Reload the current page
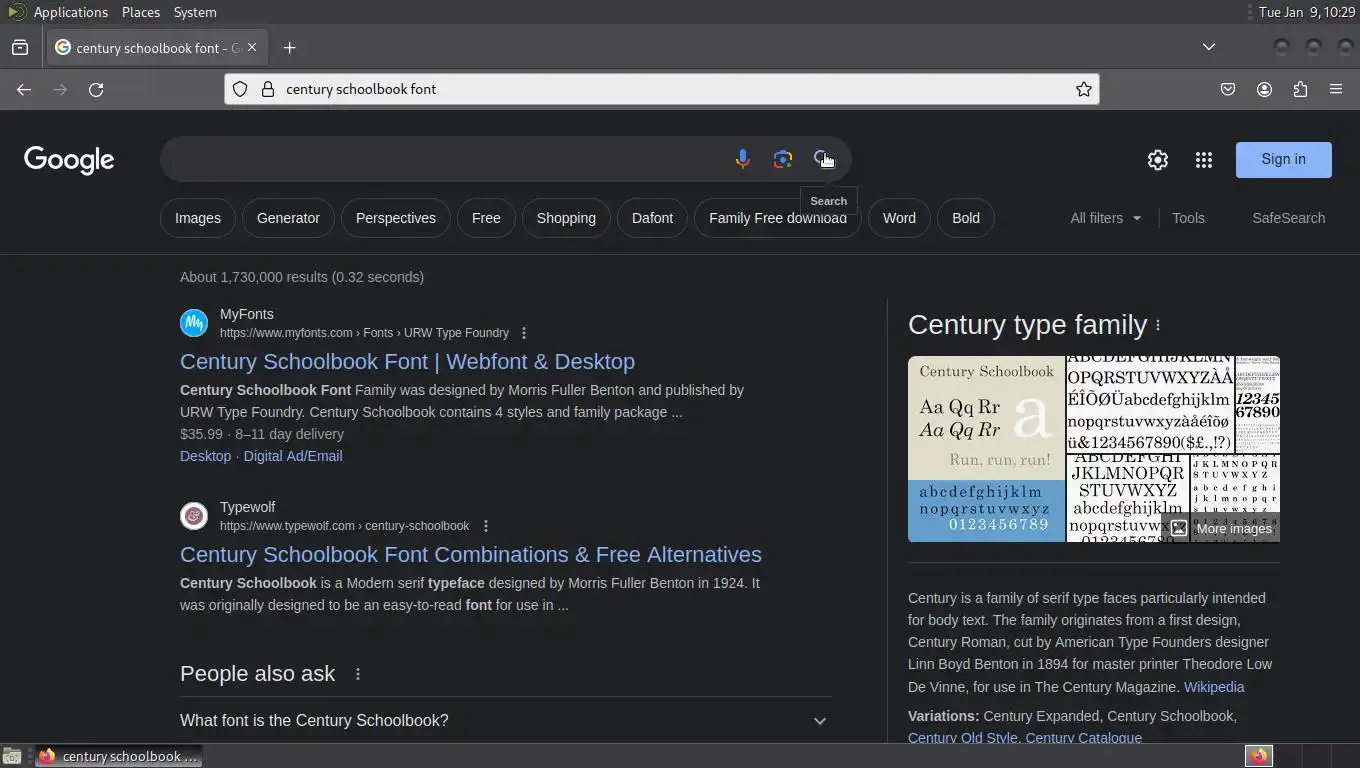This screenshot has height=768, width=1360. [x=96, y=89]
